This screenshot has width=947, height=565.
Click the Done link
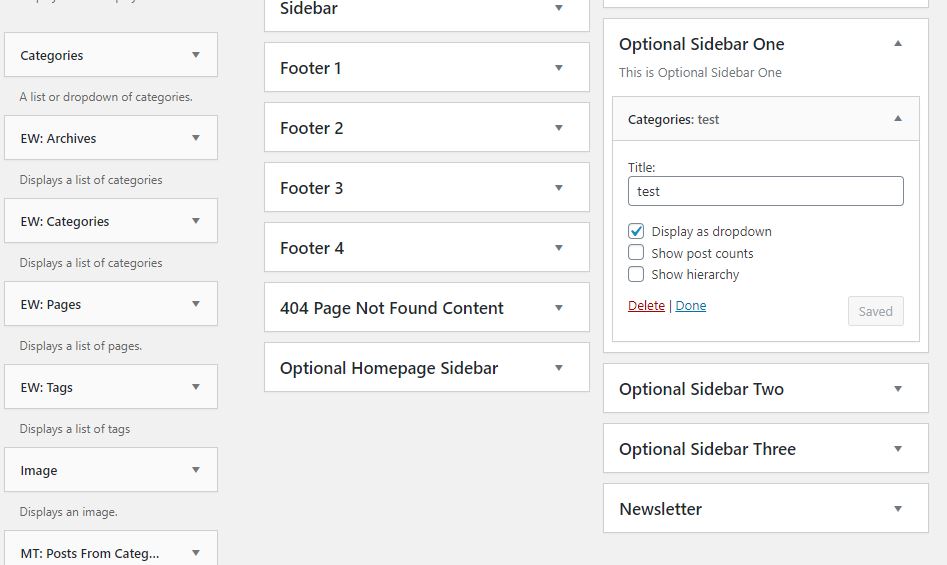pyautogui.click(x=690, y=306)
